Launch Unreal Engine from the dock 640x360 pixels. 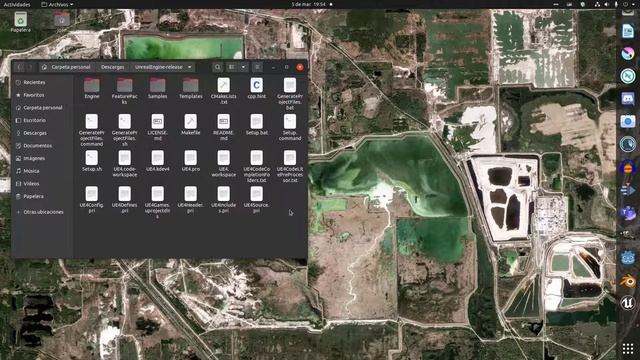coord(628,303)
